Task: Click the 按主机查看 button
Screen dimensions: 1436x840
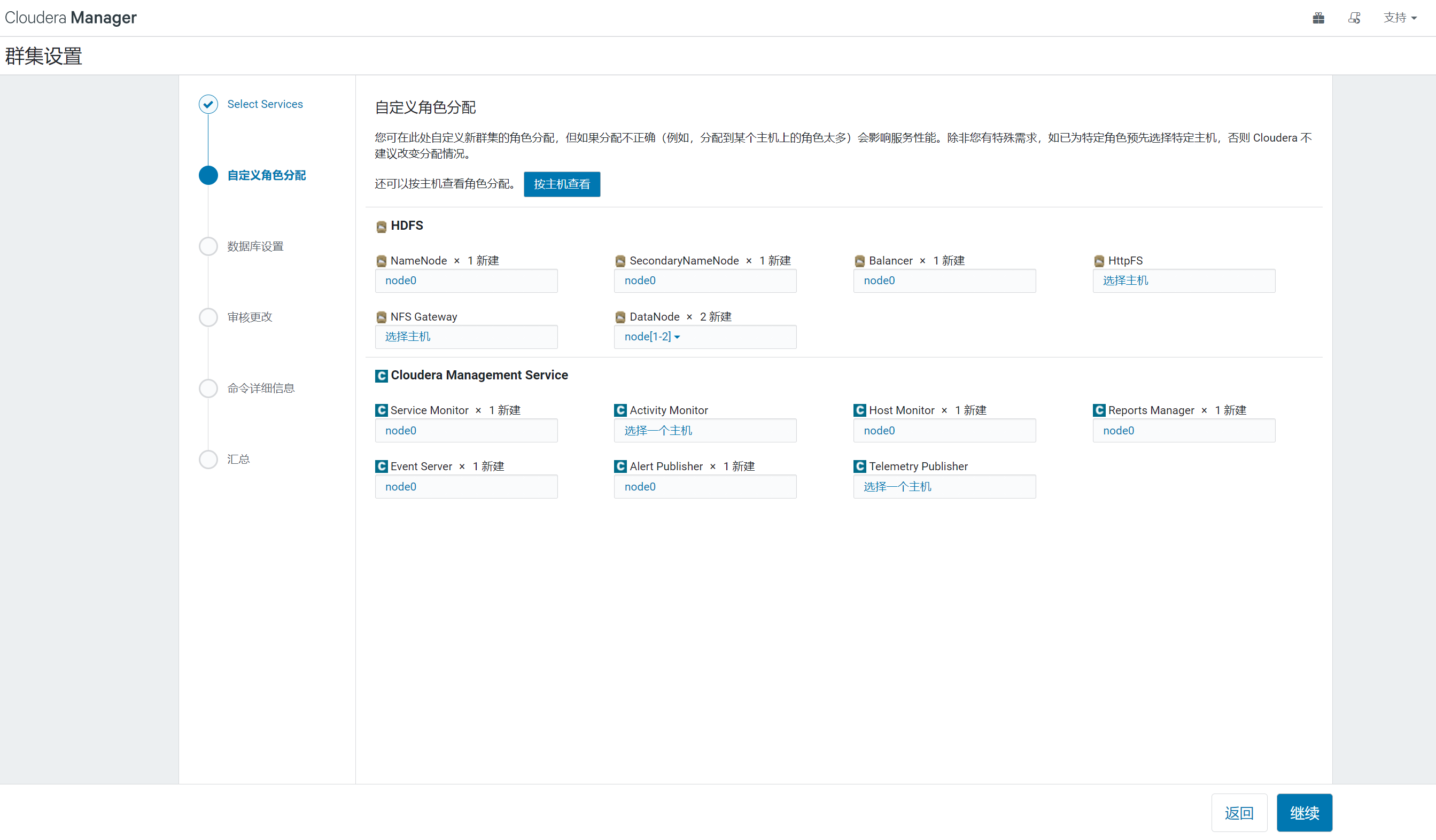Action: [561, 184]
